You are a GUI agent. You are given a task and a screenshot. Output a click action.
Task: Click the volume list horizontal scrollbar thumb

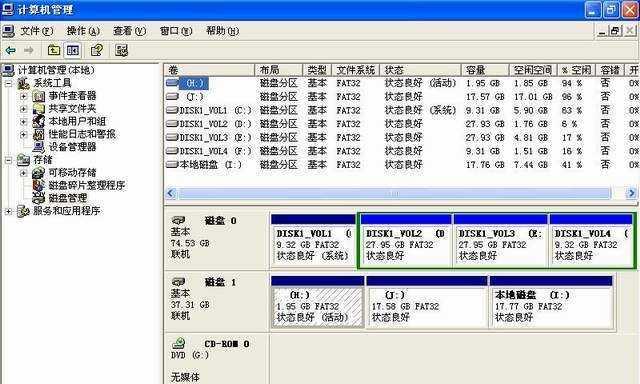coord(394,193)
